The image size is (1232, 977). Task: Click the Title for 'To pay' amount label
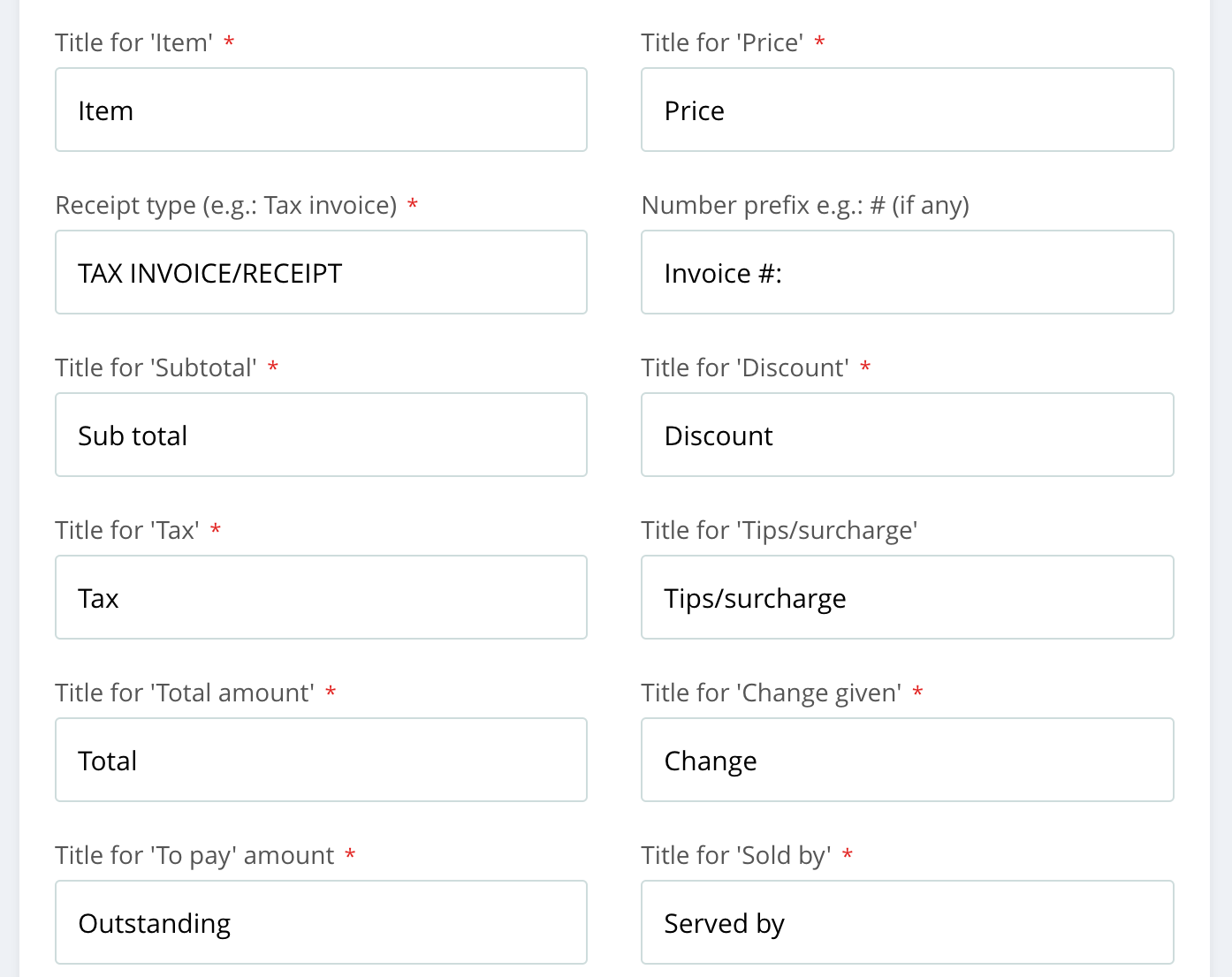click(x=194, y=856)
